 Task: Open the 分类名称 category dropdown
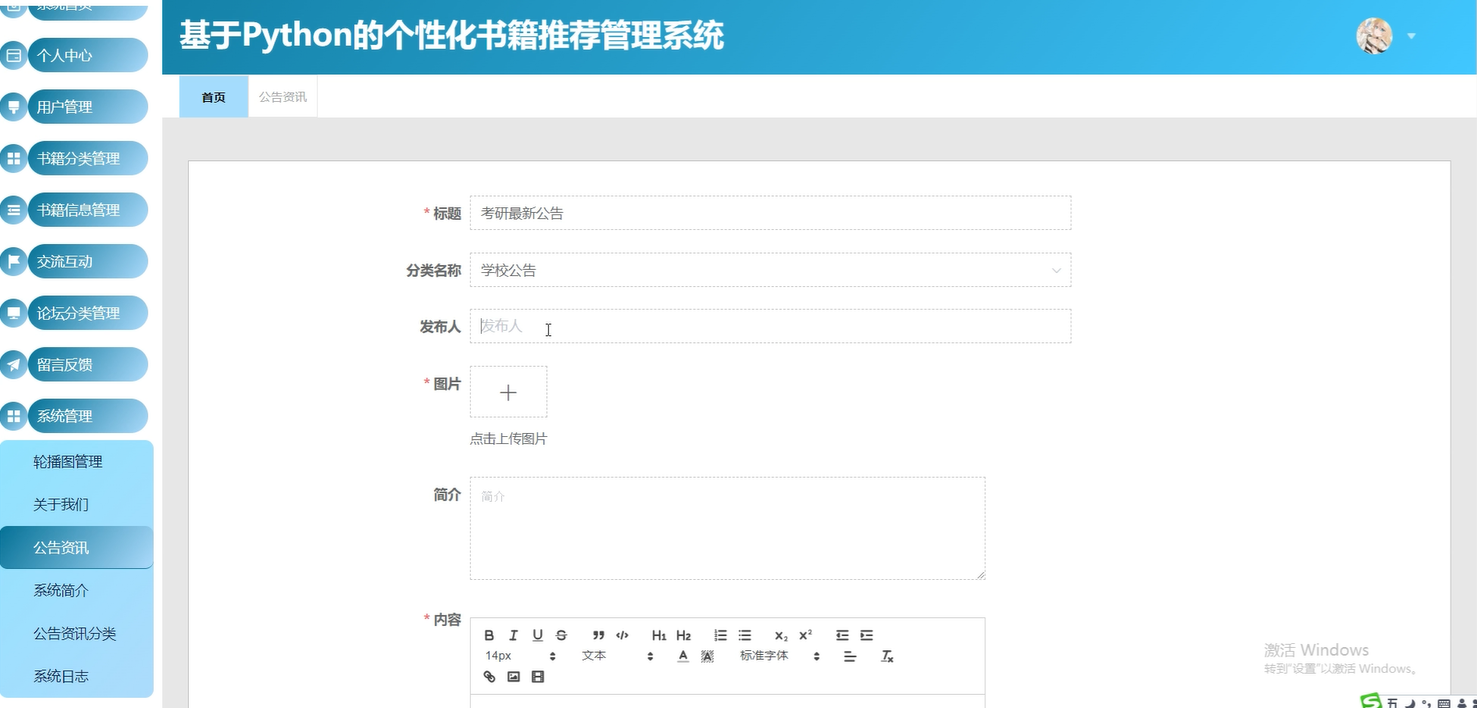pos(770,270)
